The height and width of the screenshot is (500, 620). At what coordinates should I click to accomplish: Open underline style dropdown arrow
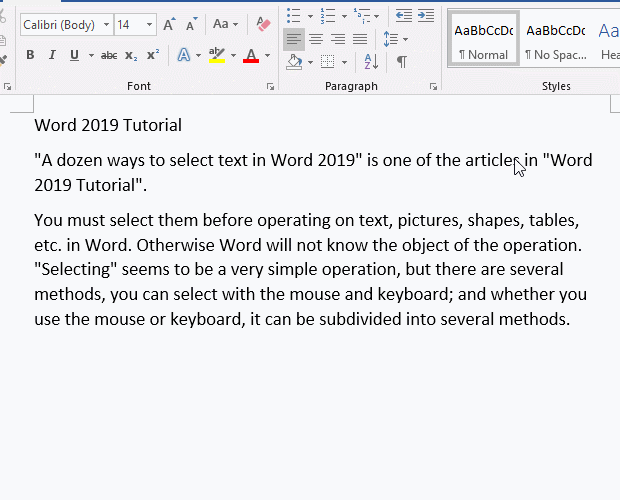[91, 55]
